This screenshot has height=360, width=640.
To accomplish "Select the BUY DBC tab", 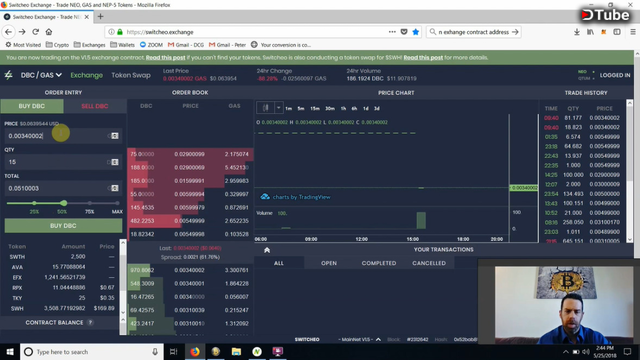I will 32,106.
